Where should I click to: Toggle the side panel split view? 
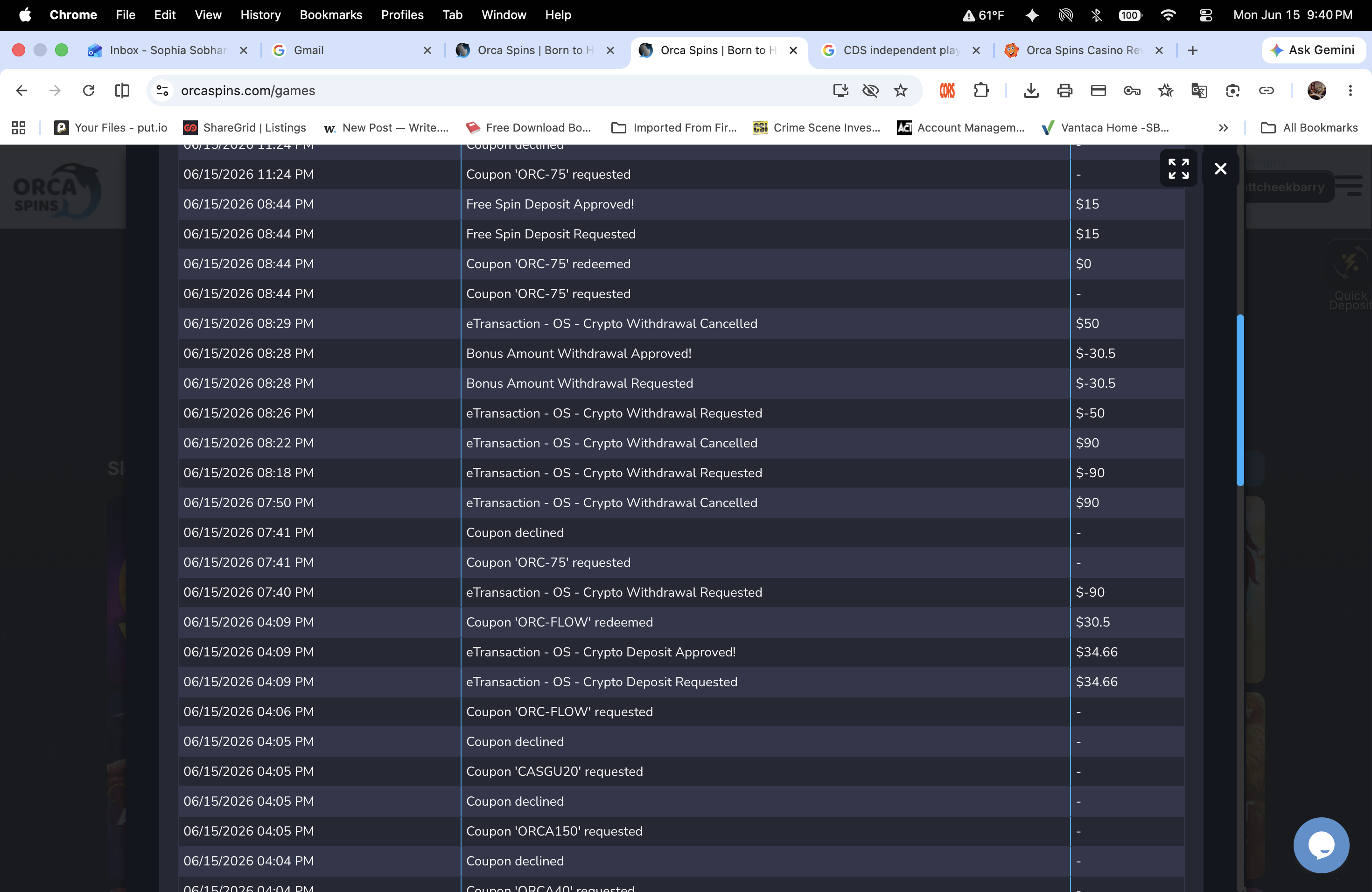(122, 91)
